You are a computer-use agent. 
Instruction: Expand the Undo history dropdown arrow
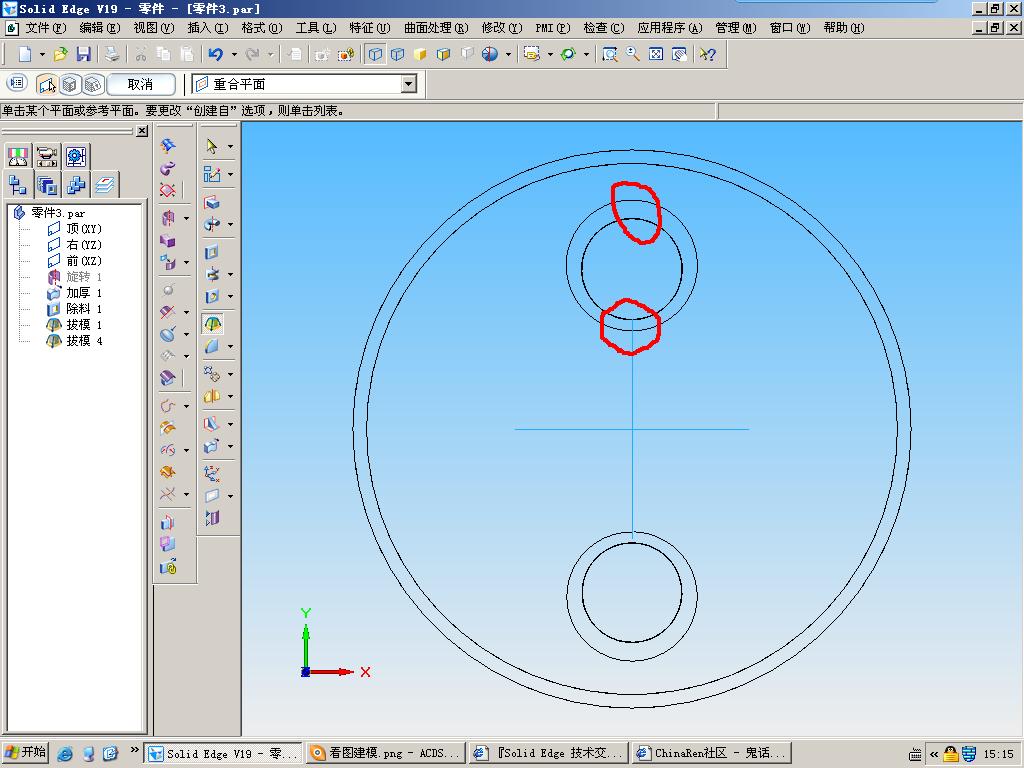234,54
